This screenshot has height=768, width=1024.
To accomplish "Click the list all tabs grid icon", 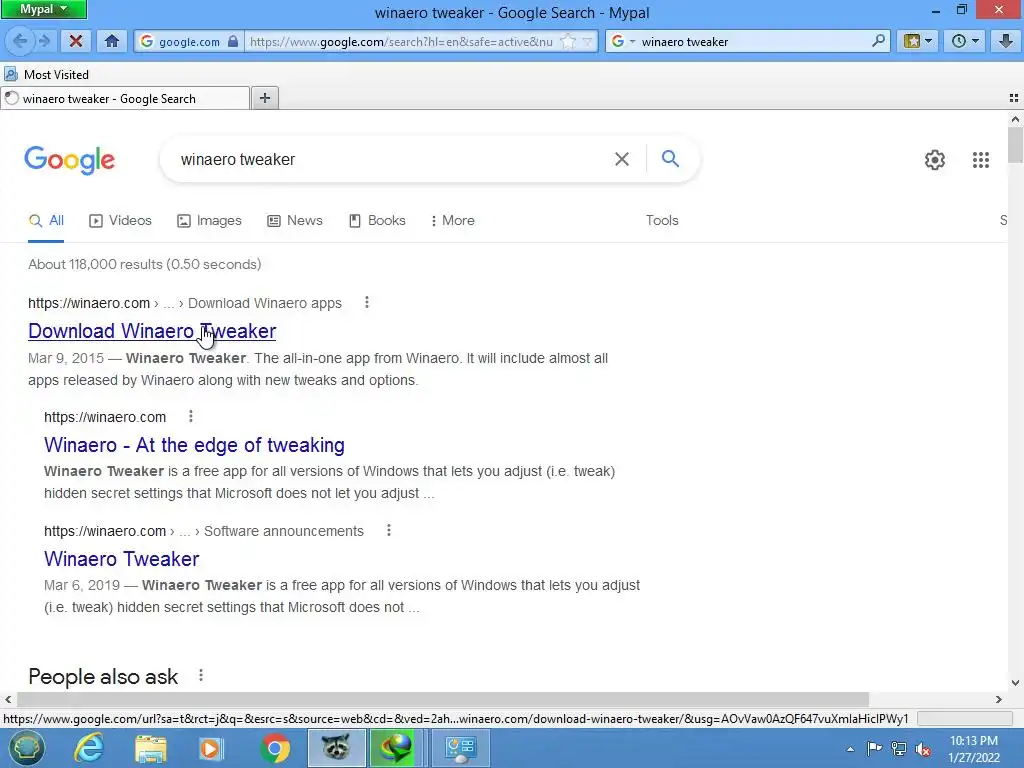I will point(1014,98).
